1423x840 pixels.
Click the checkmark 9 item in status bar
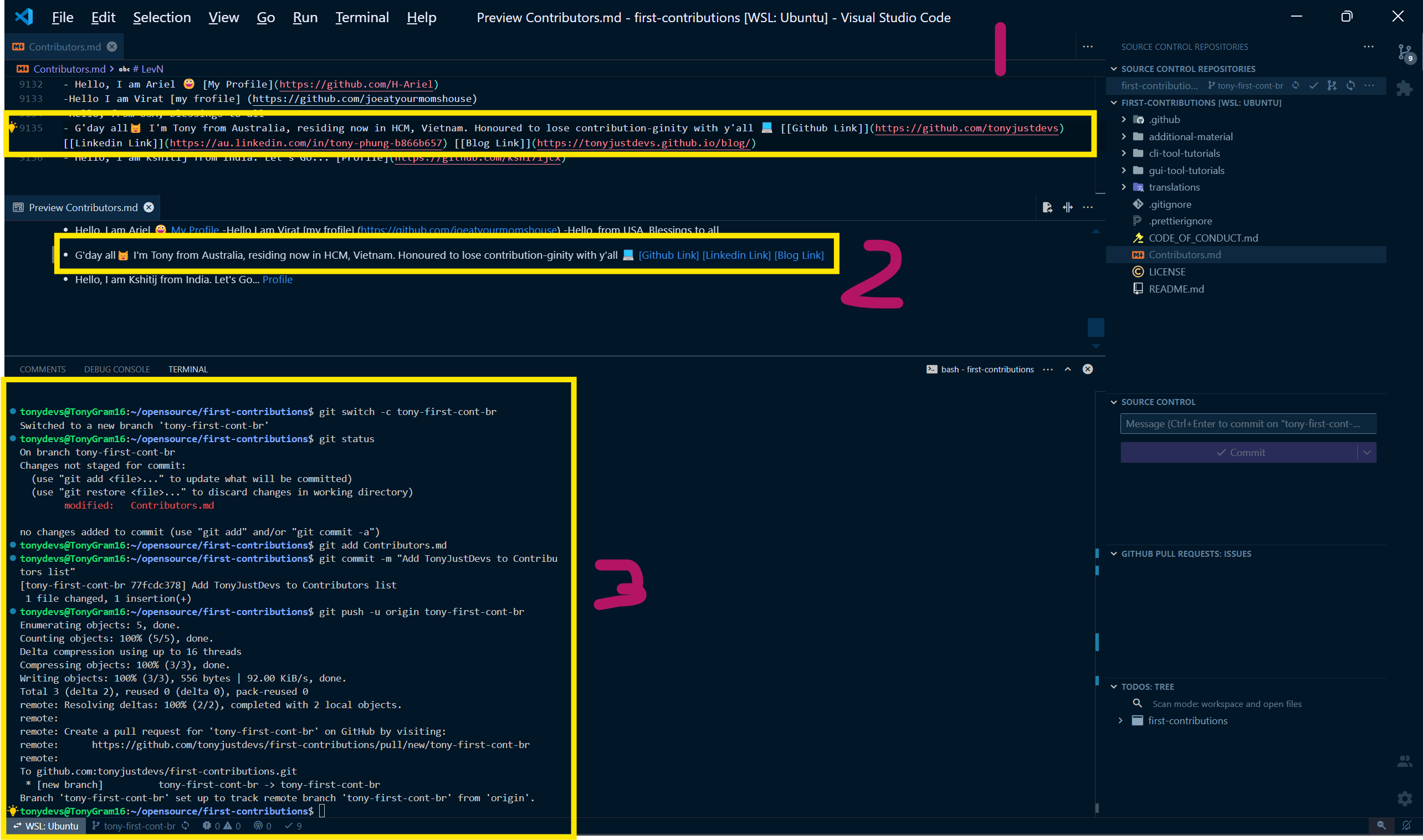[x=293, y=826]
